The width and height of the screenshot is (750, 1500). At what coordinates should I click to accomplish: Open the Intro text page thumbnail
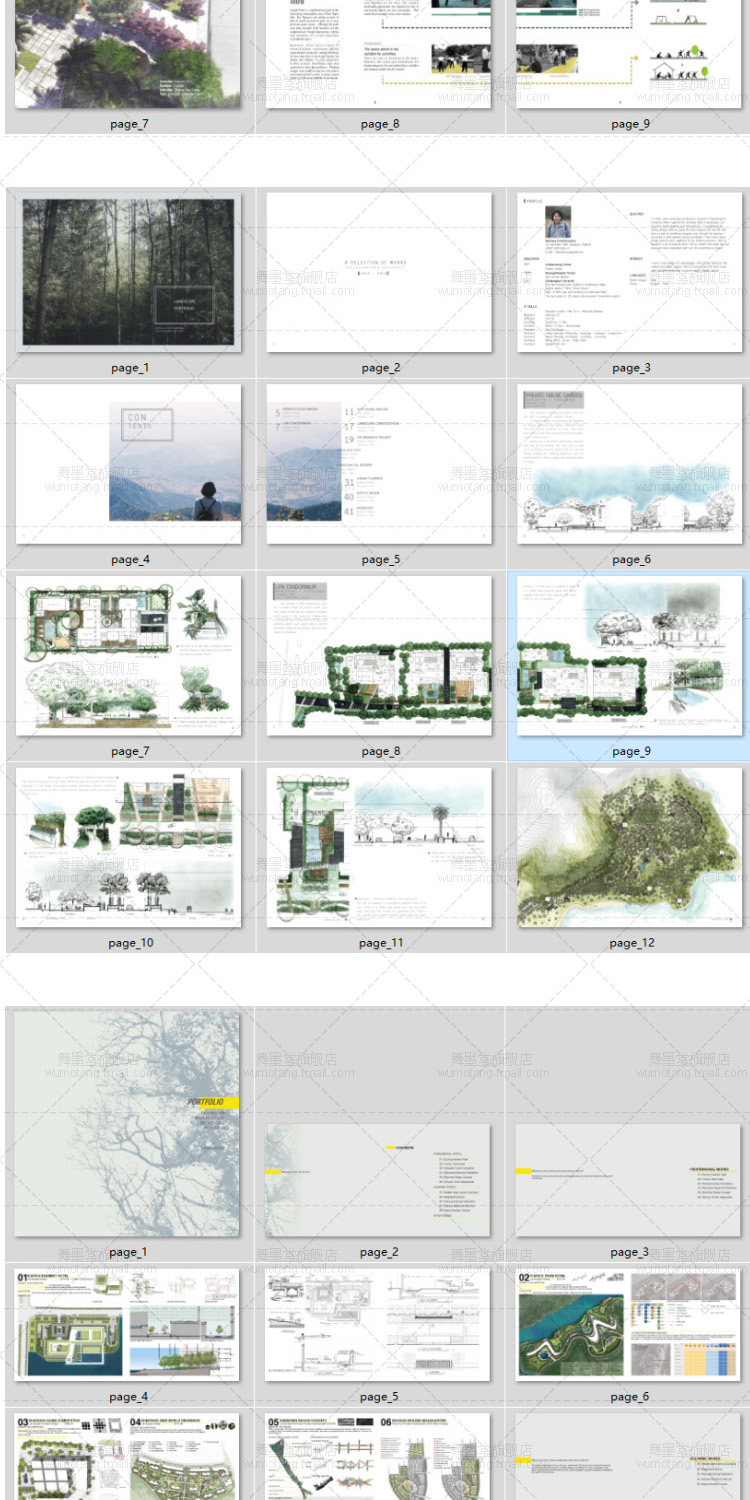[x=379, y=54]
